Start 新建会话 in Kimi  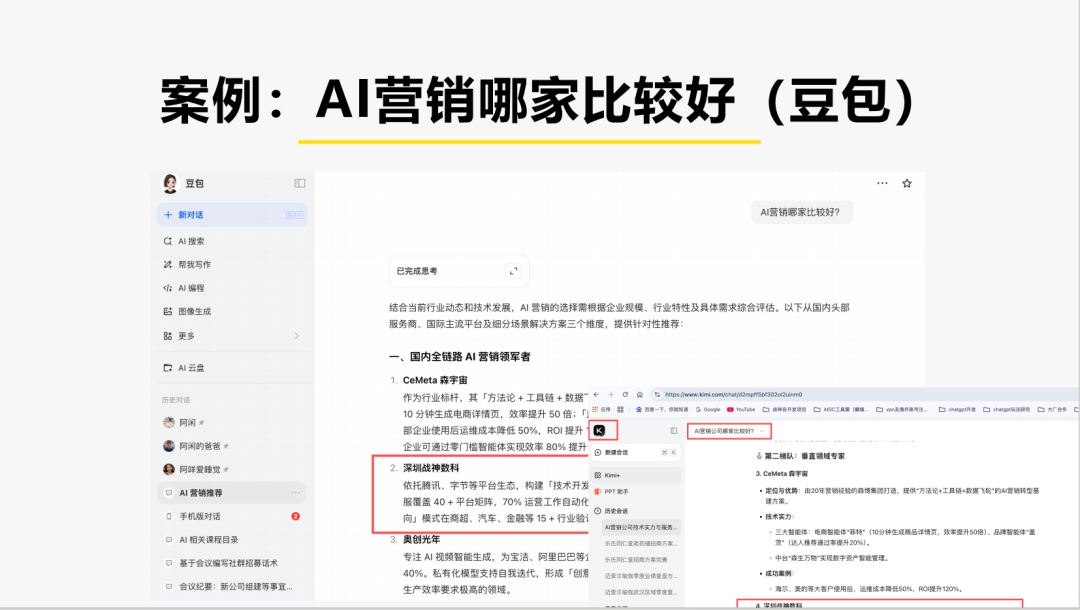[636, 452]
